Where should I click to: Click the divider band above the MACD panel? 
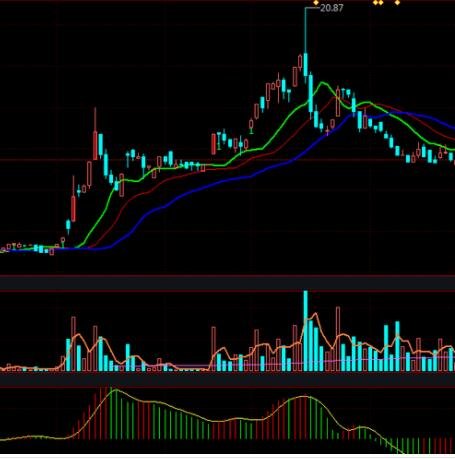pos(227,380)
